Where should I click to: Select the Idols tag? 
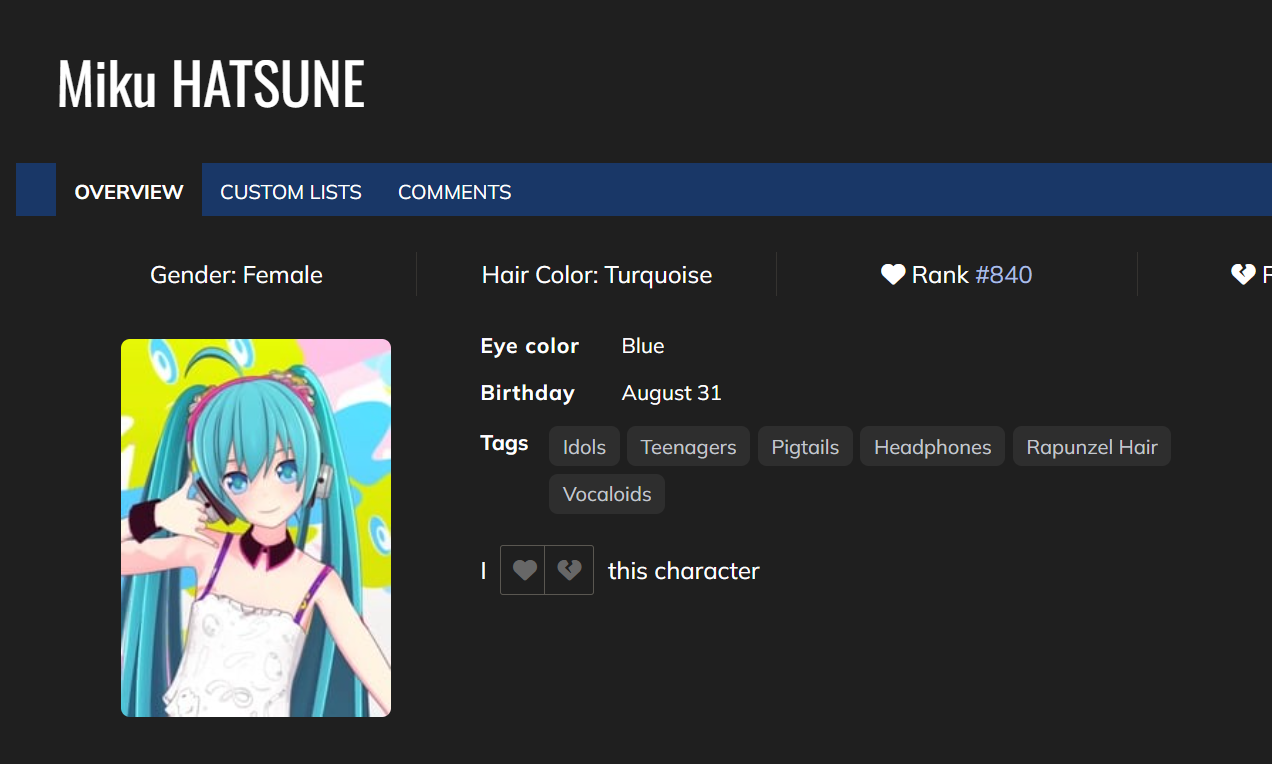tap(584, 447)
